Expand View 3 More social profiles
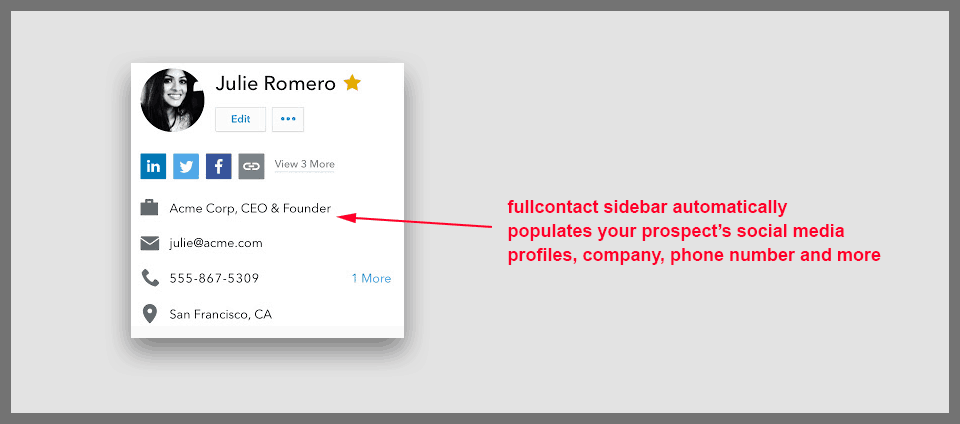The width and height of the screenshot is (960, 424). click(x=304, y=164)
